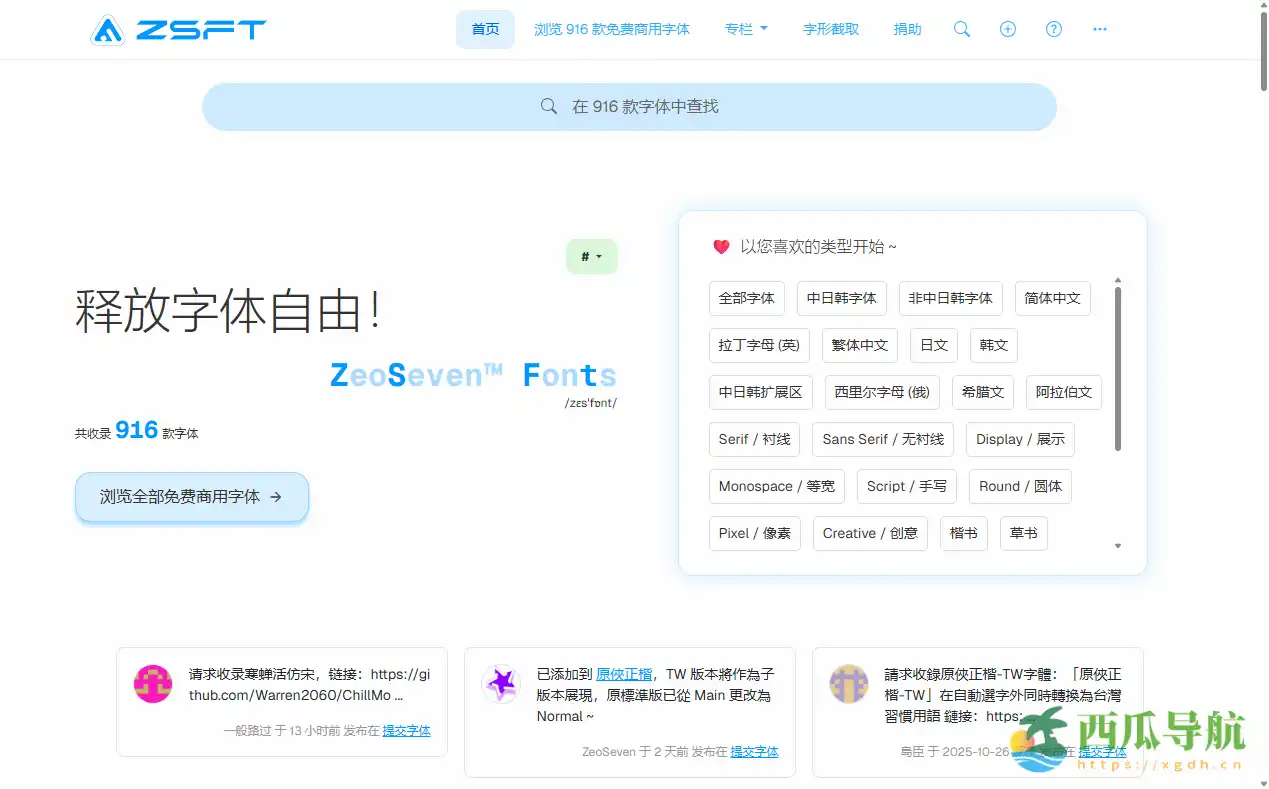Open the 专栏 dropdown menu
The width and height of the screenshot is (1269, 789).
tap(746, 29)
